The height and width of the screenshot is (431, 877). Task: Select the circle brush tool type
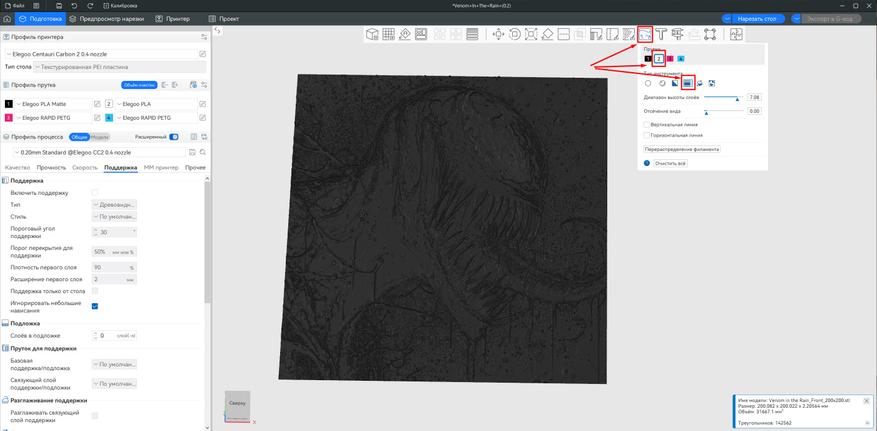648,83
